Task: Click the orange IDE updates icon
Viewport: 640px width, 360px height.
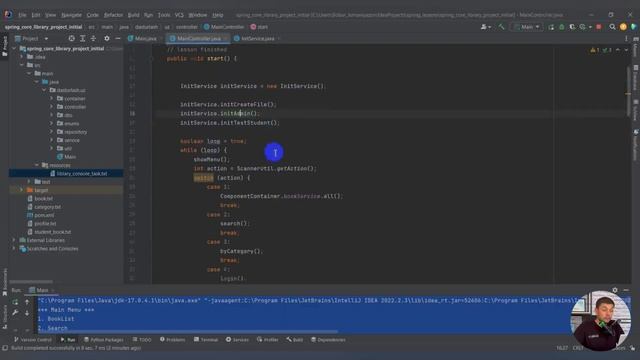Action: click(623, 27)
